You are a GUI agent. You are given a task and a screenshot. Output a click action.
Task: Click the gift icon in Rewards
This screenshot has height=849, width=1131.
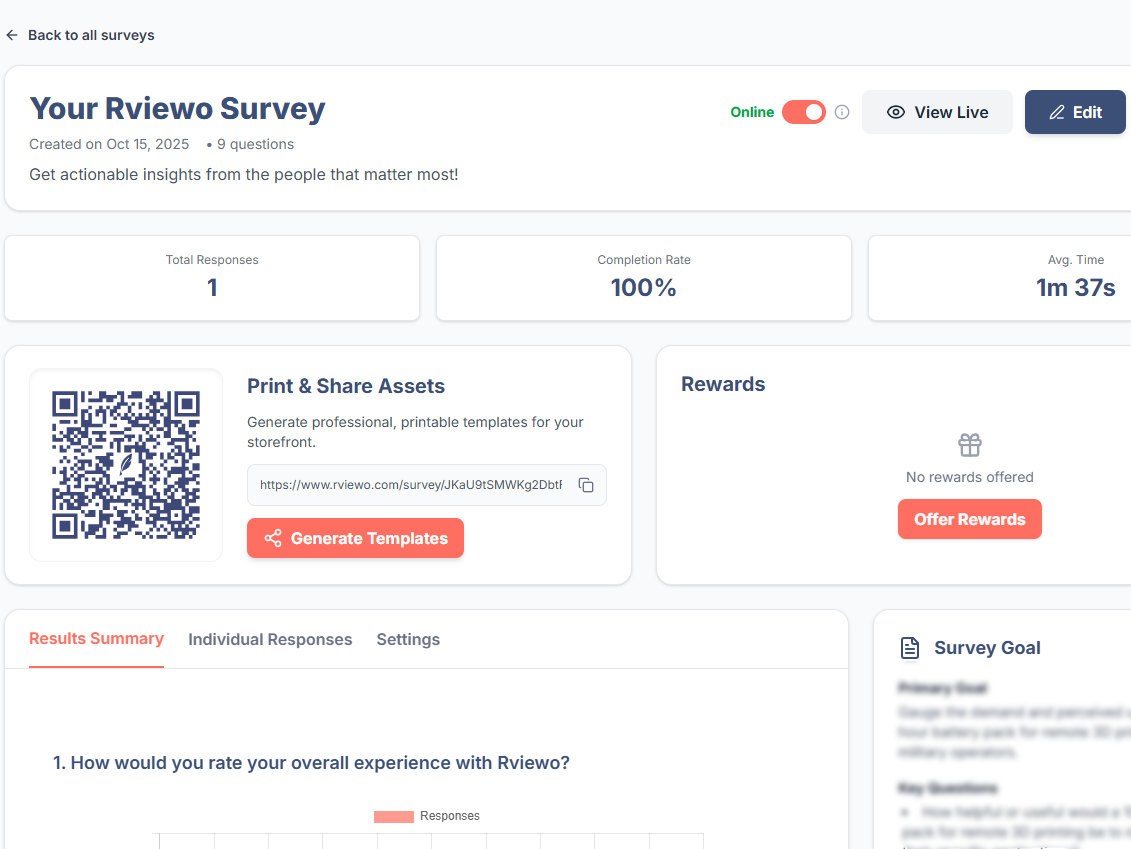click(970, 445)
